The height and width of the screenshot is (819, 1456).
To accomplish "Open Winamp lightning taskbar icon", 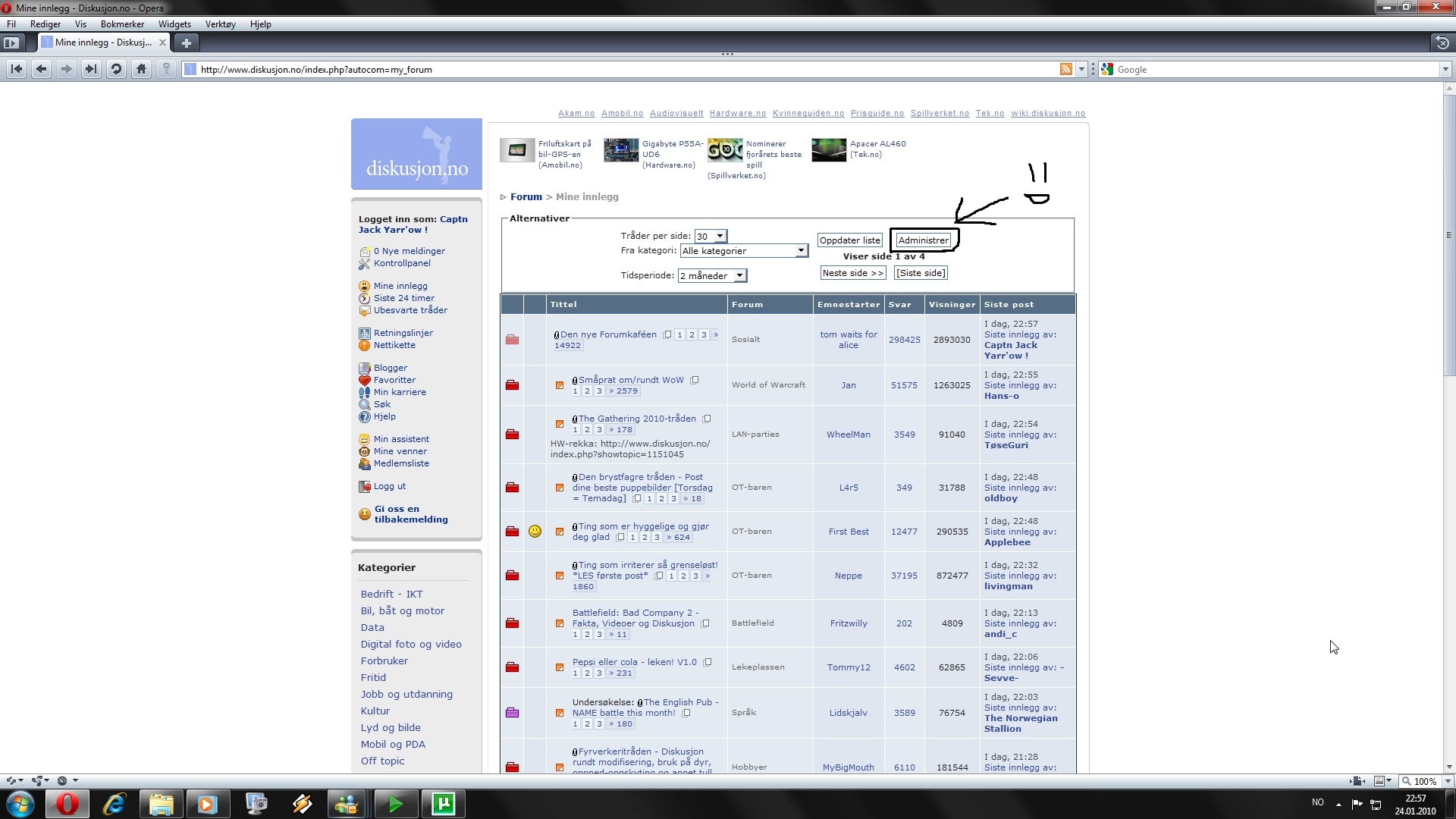I will pyautogui.click(x=302, y=804).
